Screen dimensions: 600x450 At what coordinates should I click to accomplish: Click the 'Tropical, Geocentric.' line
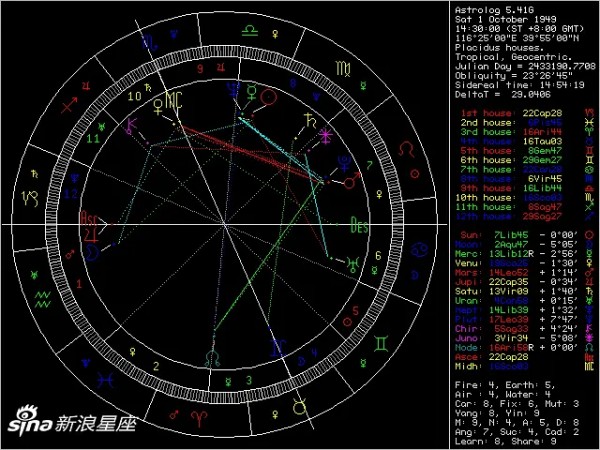pyautogui.click(x=513, y=57)
